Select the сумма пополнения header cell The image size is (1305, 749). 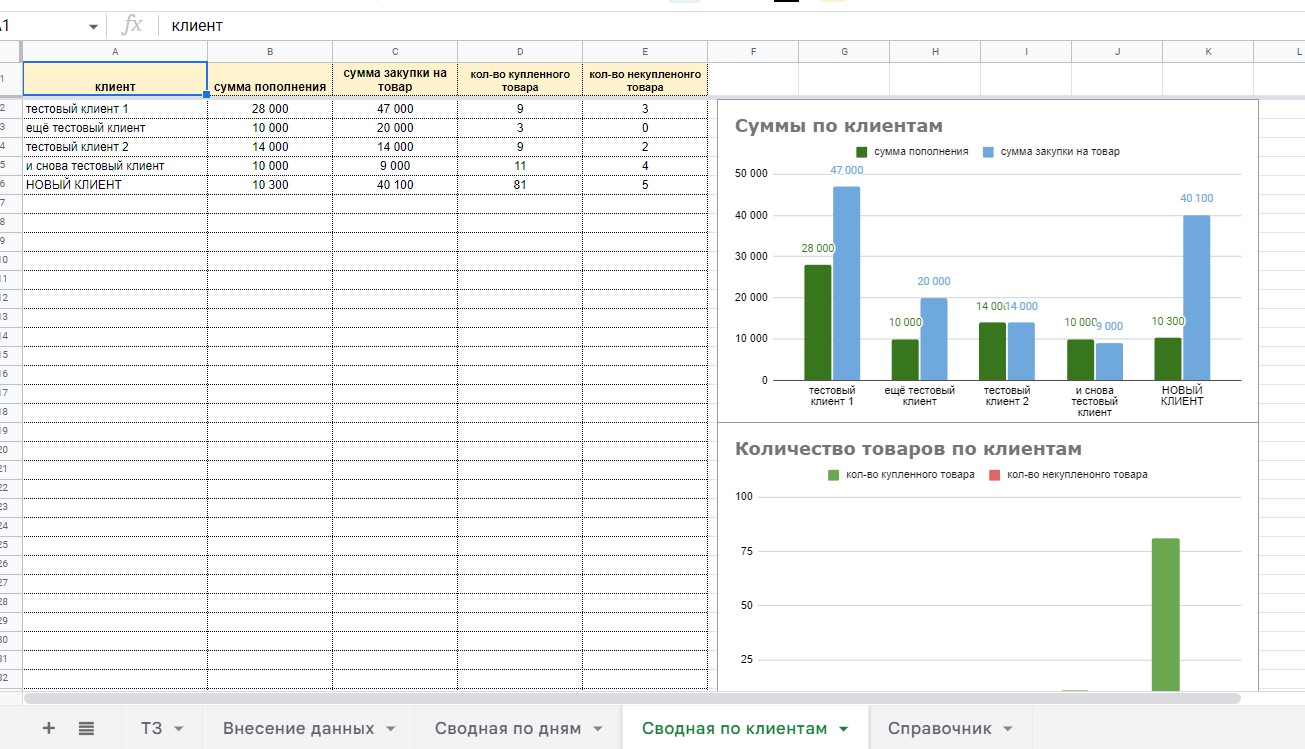point(270,80)
